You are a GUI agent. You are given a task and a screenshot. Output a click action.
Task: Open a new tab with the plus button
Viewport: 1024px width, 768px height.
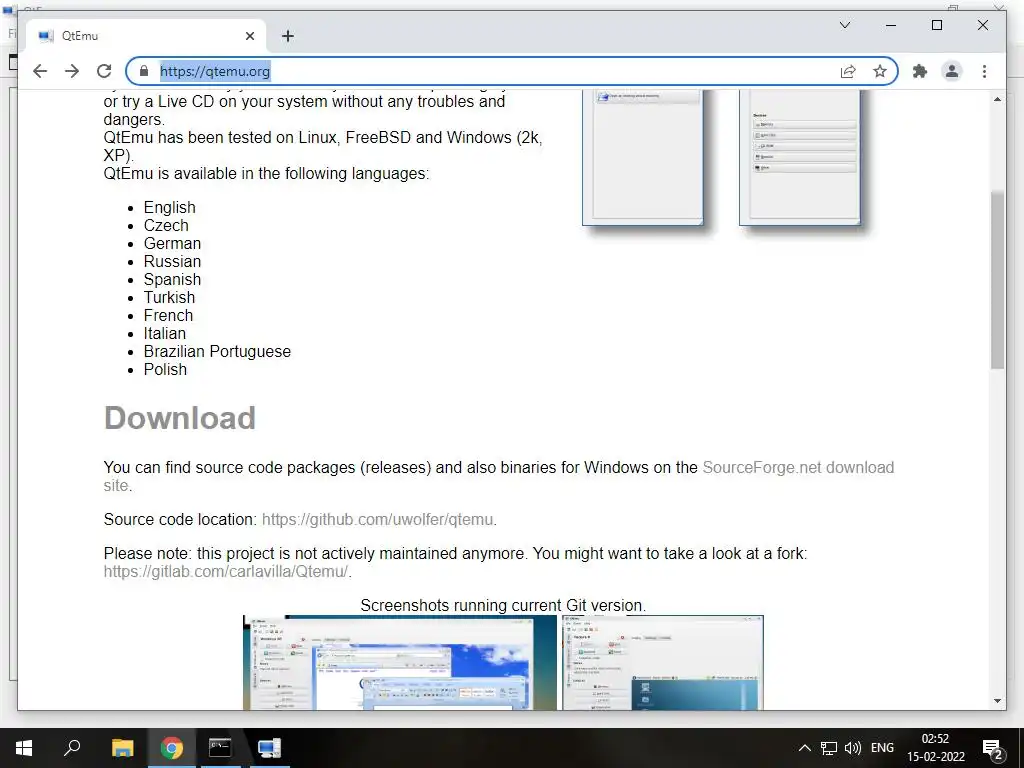(x=288, y=36)
